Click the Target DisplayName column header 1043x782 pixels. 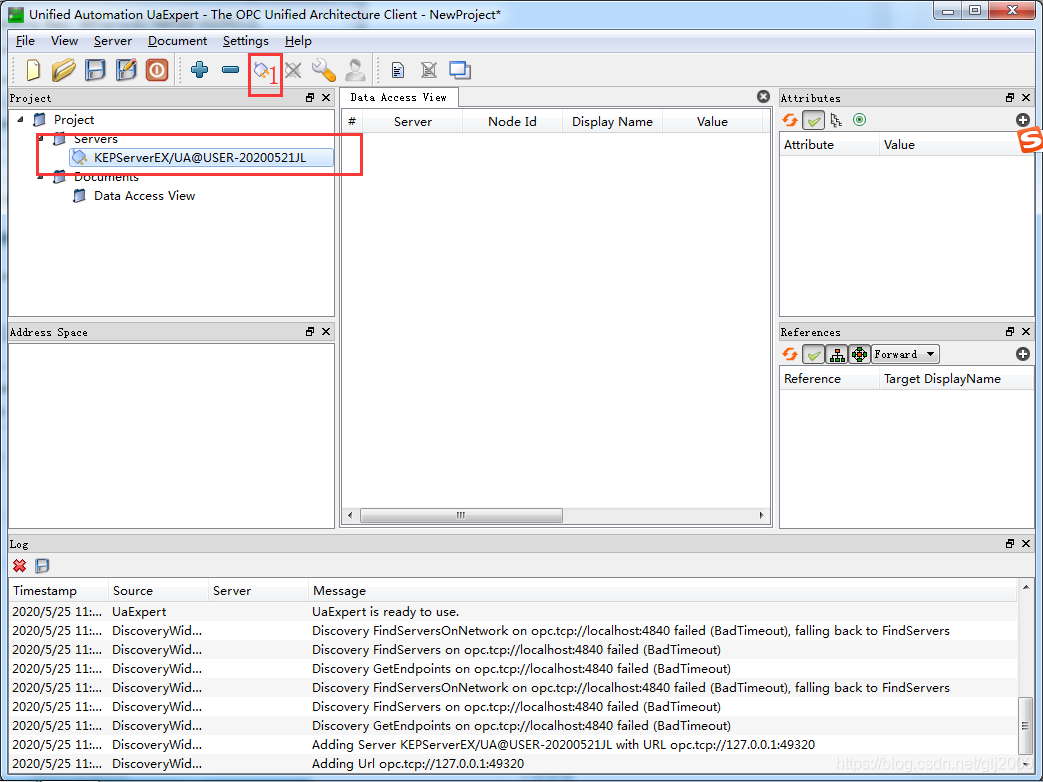tap(956, 379)
